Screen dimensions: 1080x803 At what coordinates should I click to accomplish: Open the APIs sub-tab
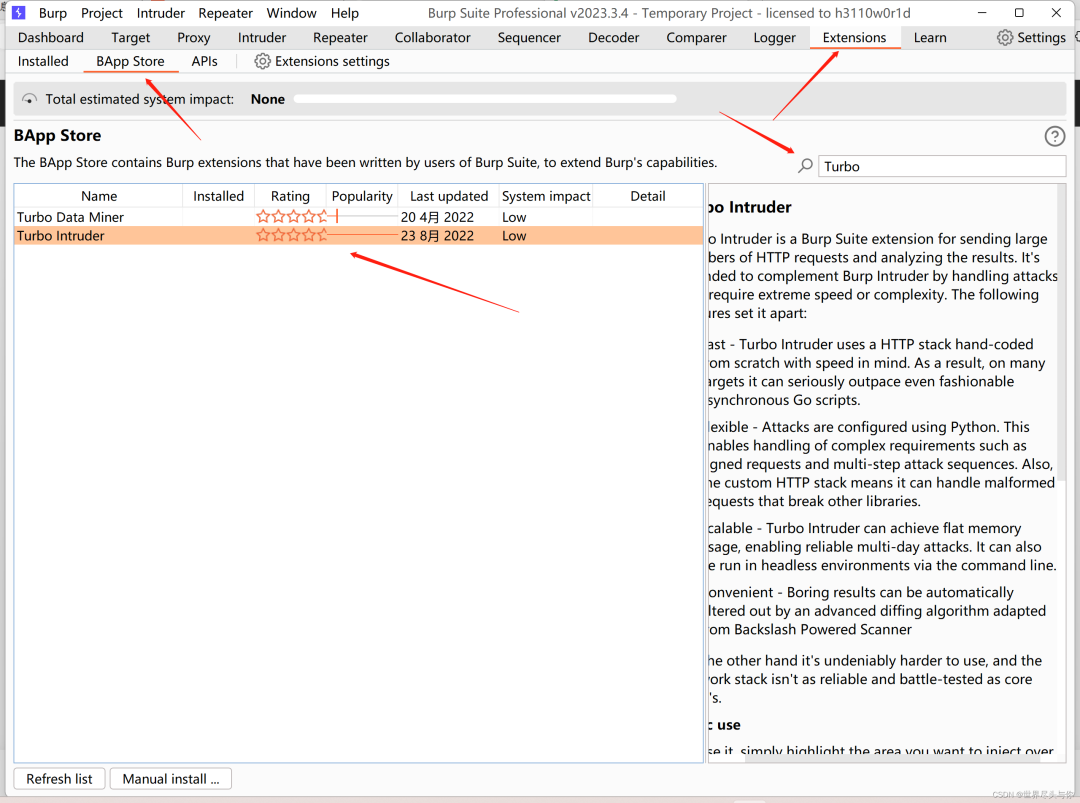pyautogui.click(x=205, y=61)
